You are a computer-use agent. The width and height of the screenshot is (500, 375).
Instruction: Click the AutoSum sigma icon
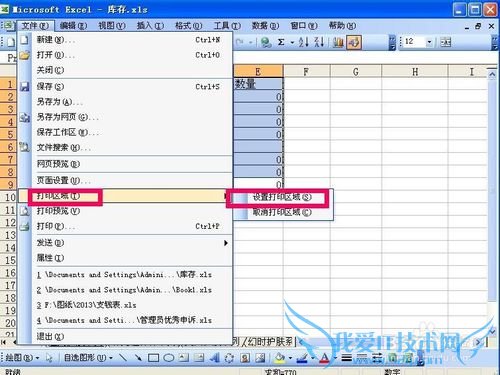[x=281, y=42]
